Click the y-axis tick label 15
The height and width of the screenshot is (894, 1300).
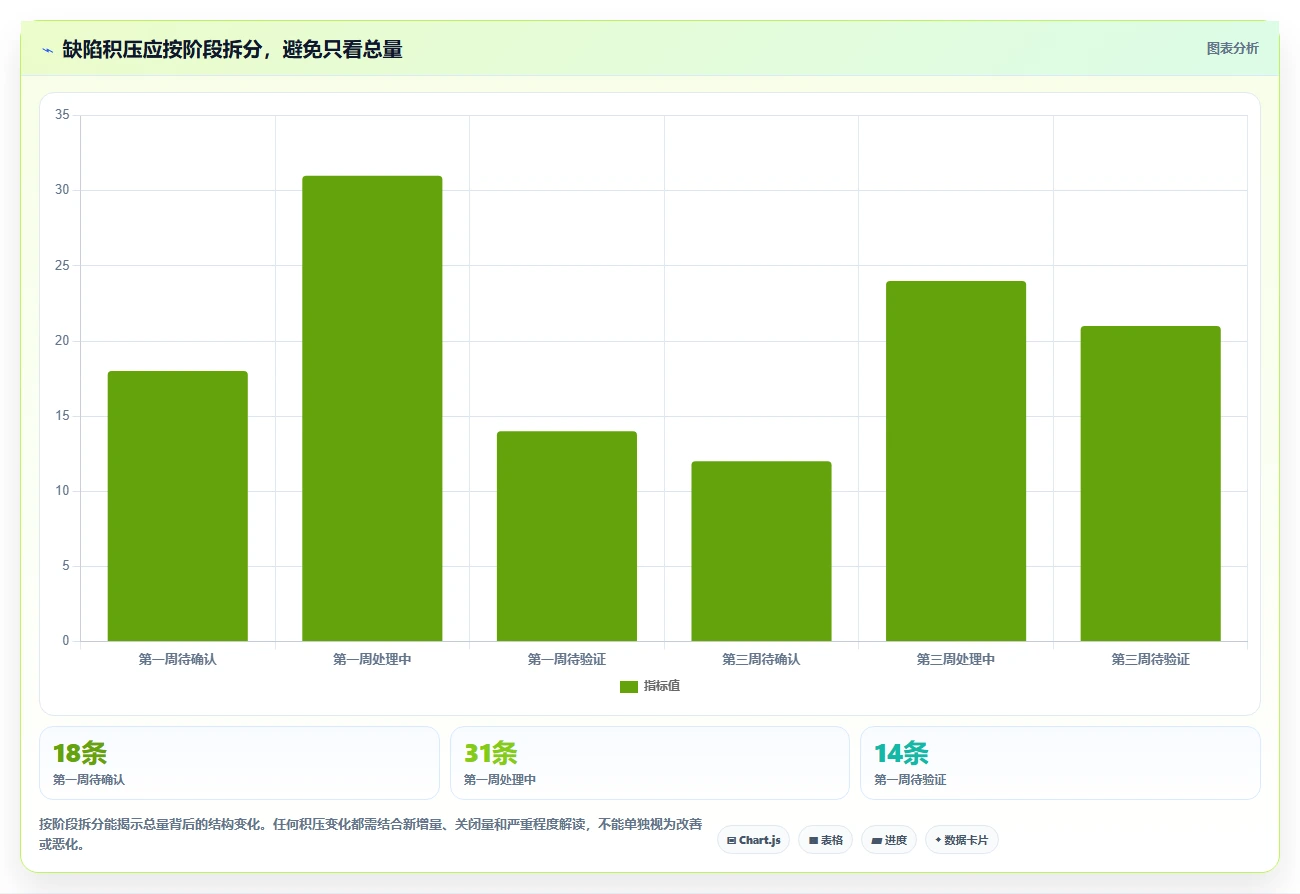pyautogui.click(x=62, y=416)
